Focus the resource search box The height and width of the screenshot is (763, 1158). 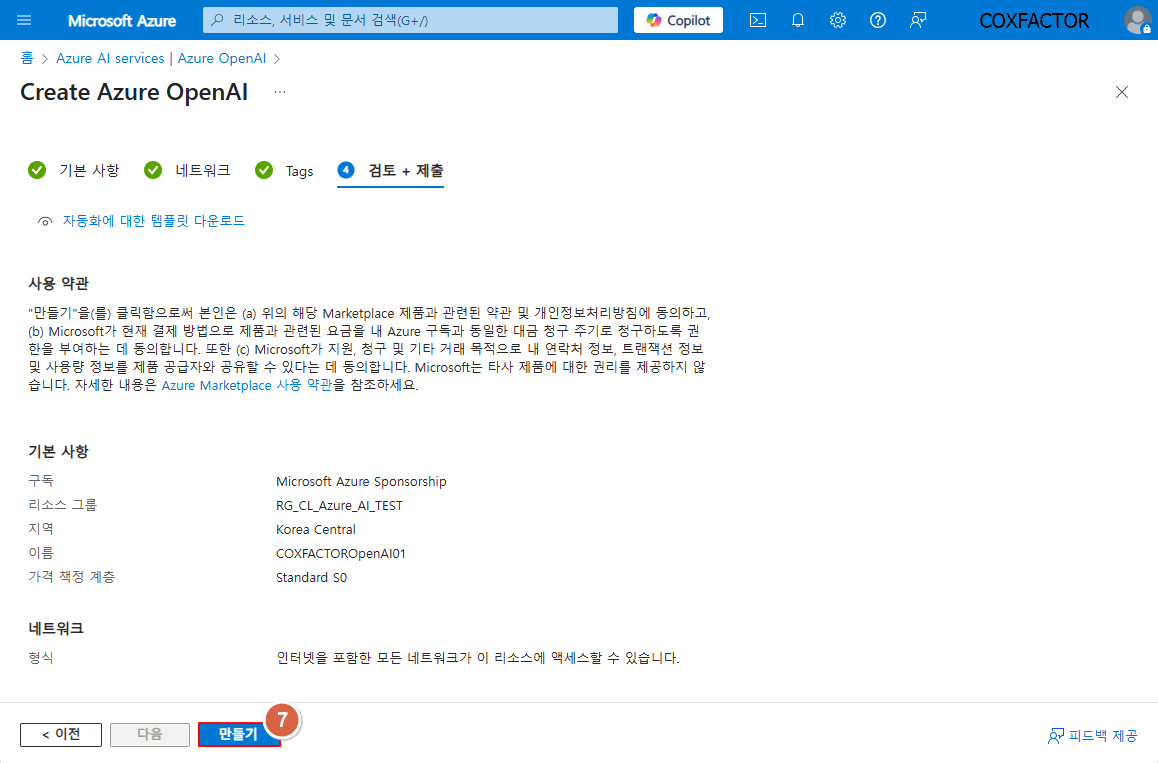[410, 20]
